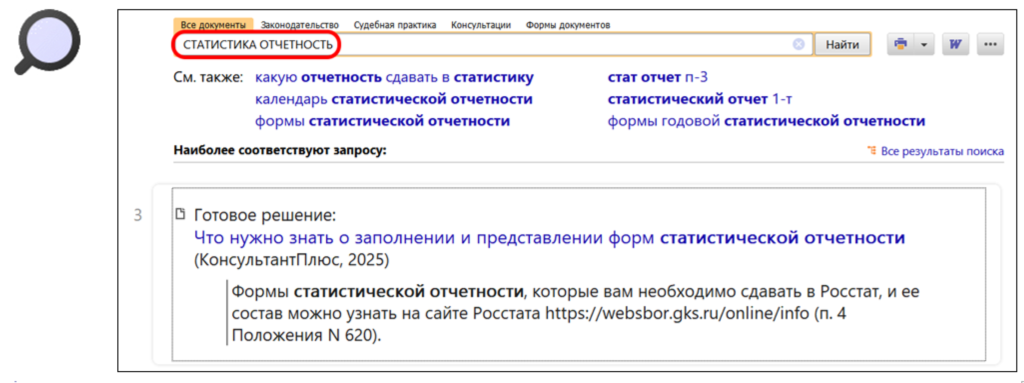Screen dimensions: 1024x383
Task: Open document Что нужно знать о заполнении
Action: [549, 238]
